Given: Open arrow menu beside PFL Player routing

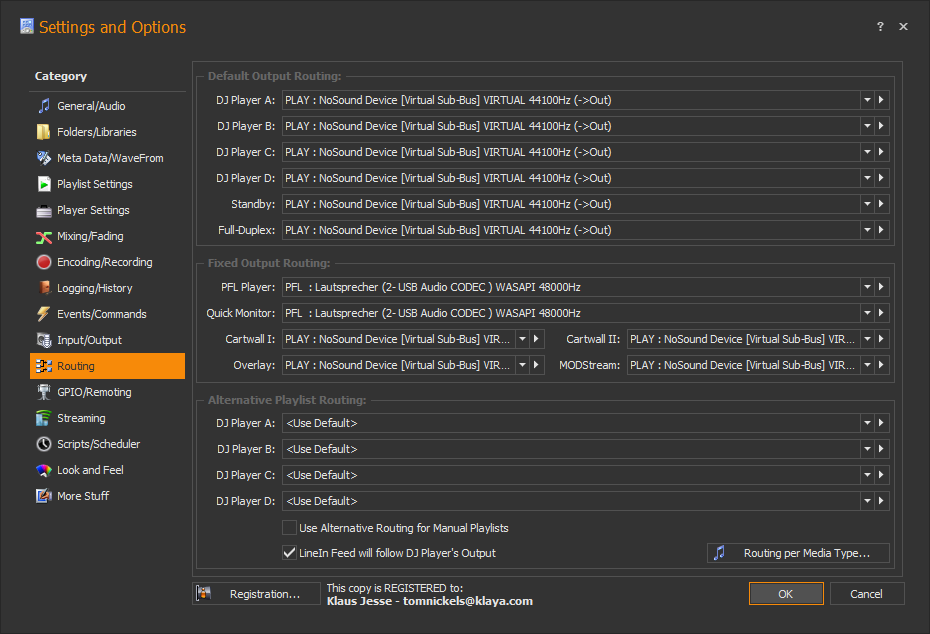Looking at the screenshot, I should tap(881, 287).
